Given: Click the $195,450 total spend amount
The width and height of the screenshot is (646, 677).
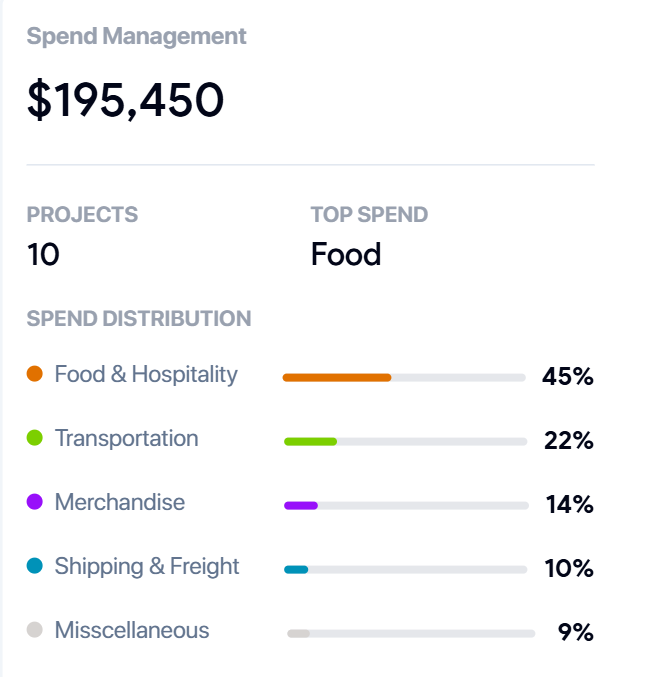Looking at the screenshot, I should [126, 100].
